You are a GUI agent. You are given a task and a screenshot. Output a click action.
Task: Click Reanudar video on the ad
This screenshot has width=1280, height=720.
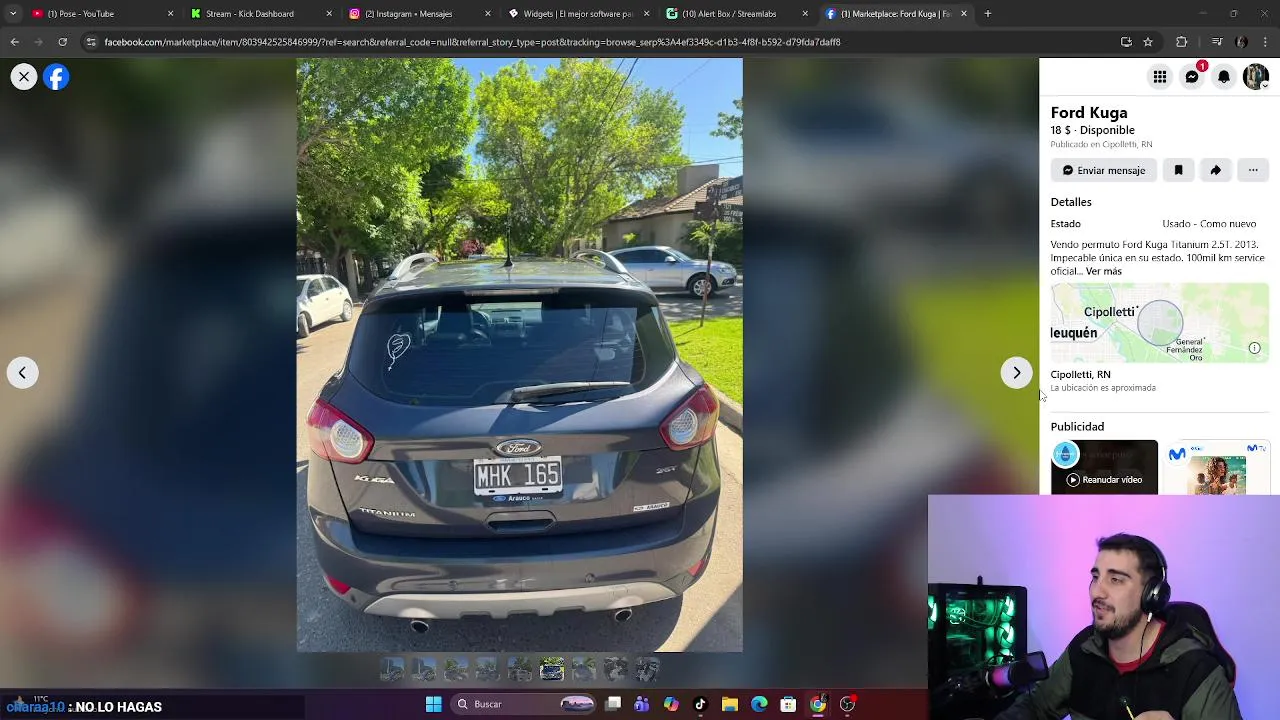(1104, 480)
